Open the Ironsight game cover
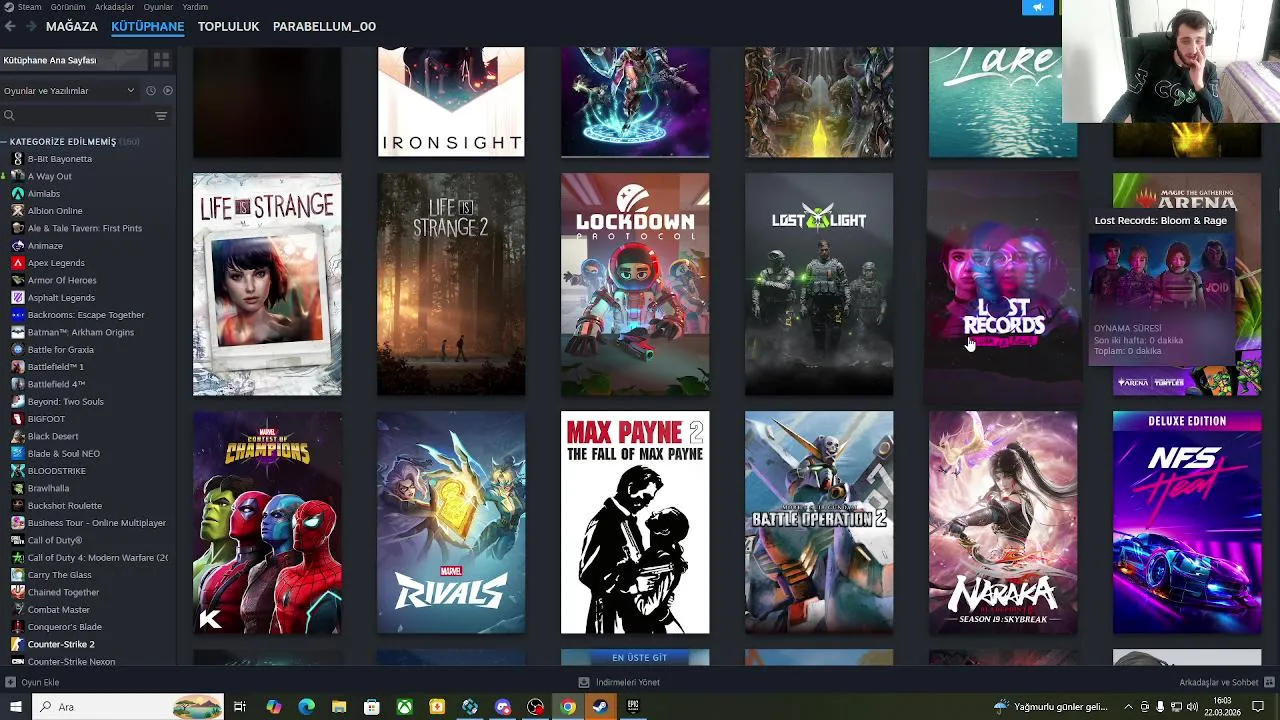The width and height of the screenshot is (1280, 720). point(451,102)
